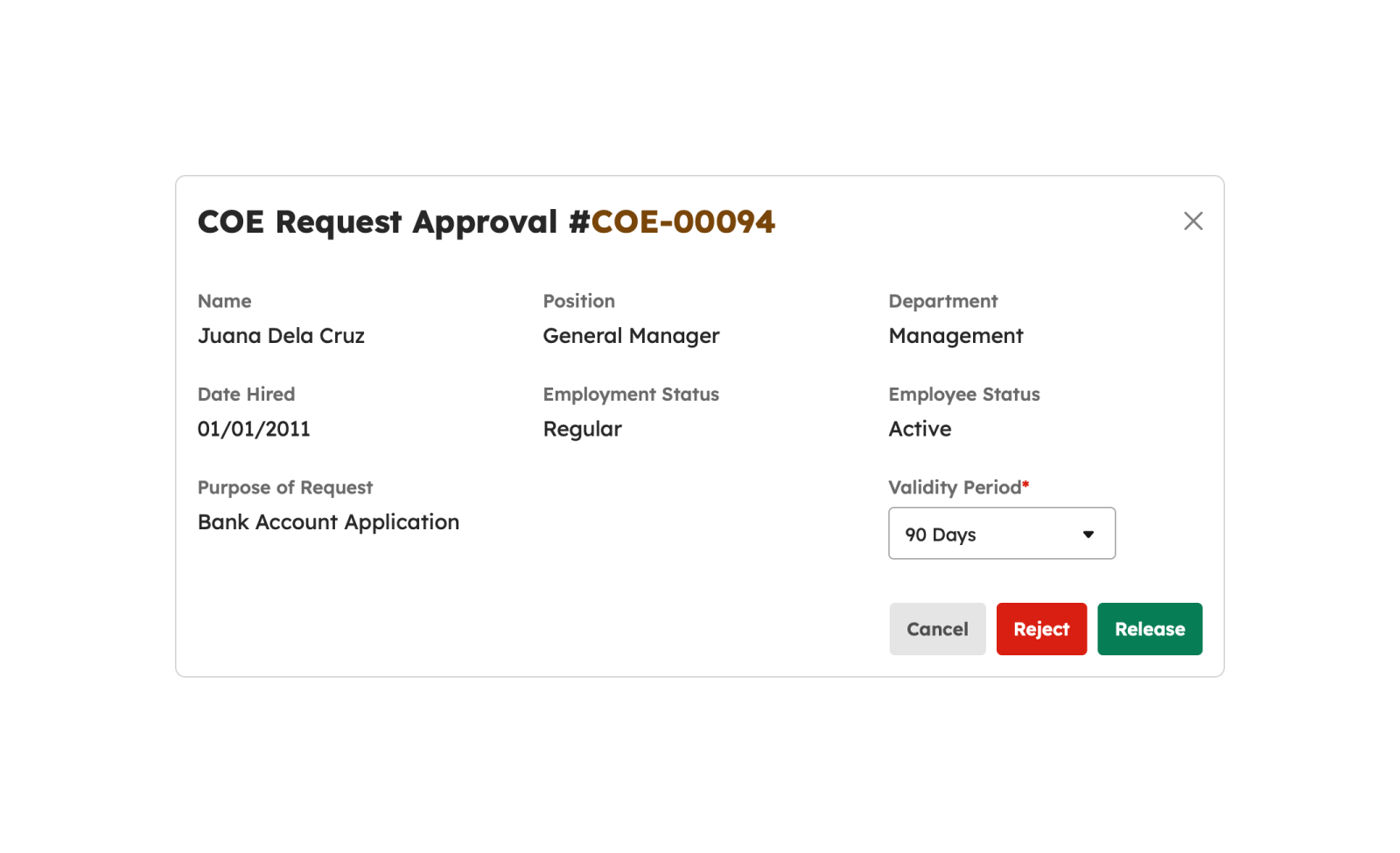Select the name Juana Dela Cruz

(x=281, y=336)
